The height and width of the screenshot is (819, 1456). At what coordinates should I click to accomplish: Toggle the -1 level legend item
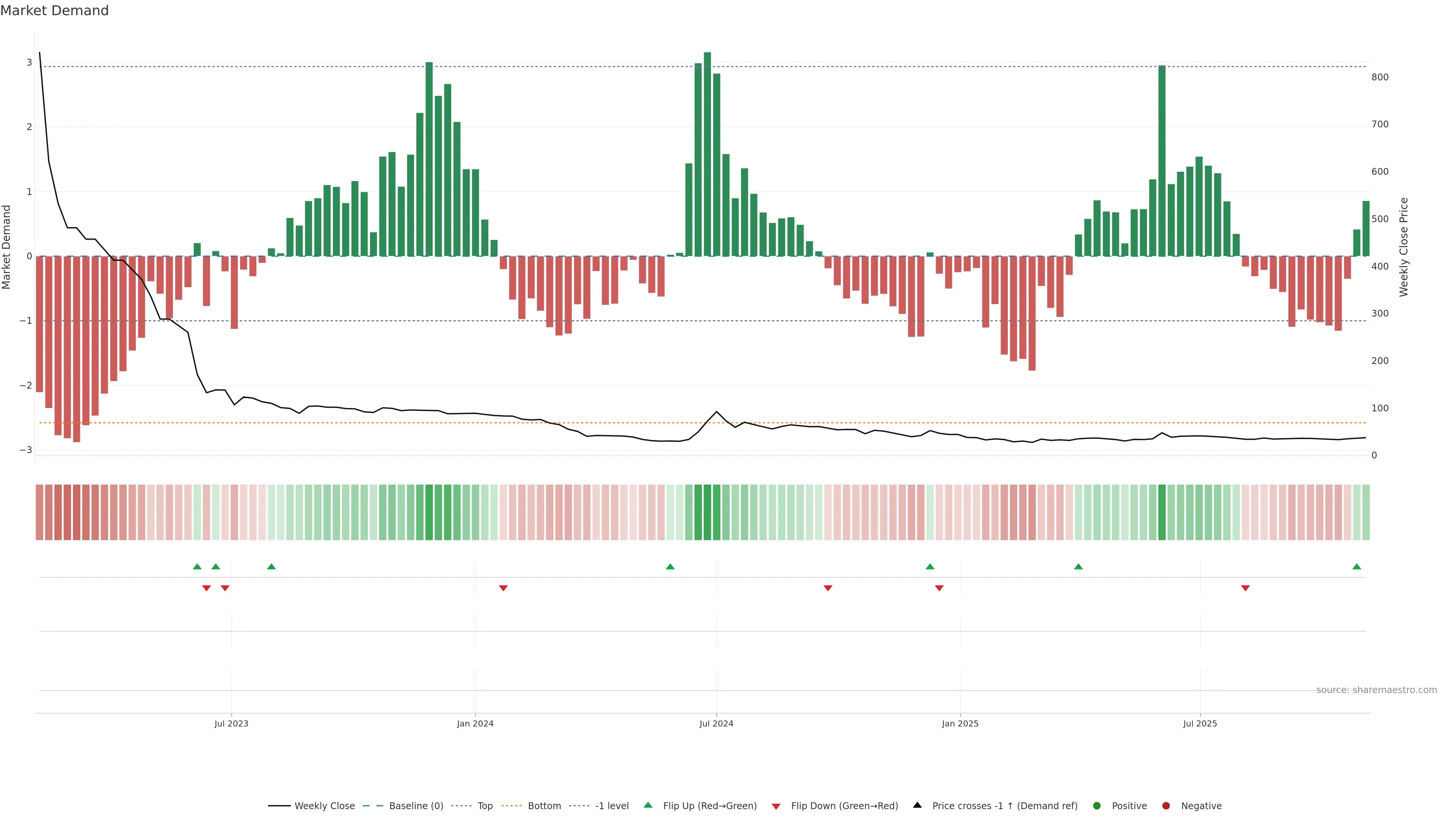612,805
